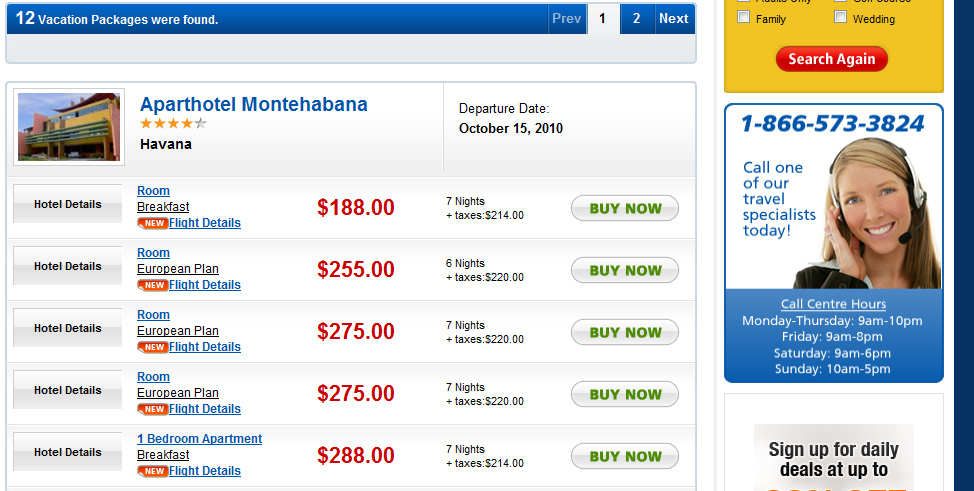This screenshot has height=491, width=974.
Task: Click NEW badge icon on the $255.00 package
Action: (x=152, y=285)
